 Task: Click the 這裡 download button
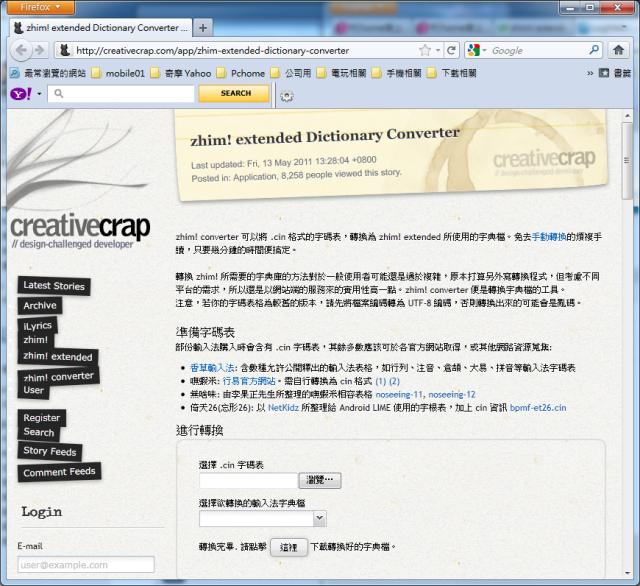coord(289,547)
